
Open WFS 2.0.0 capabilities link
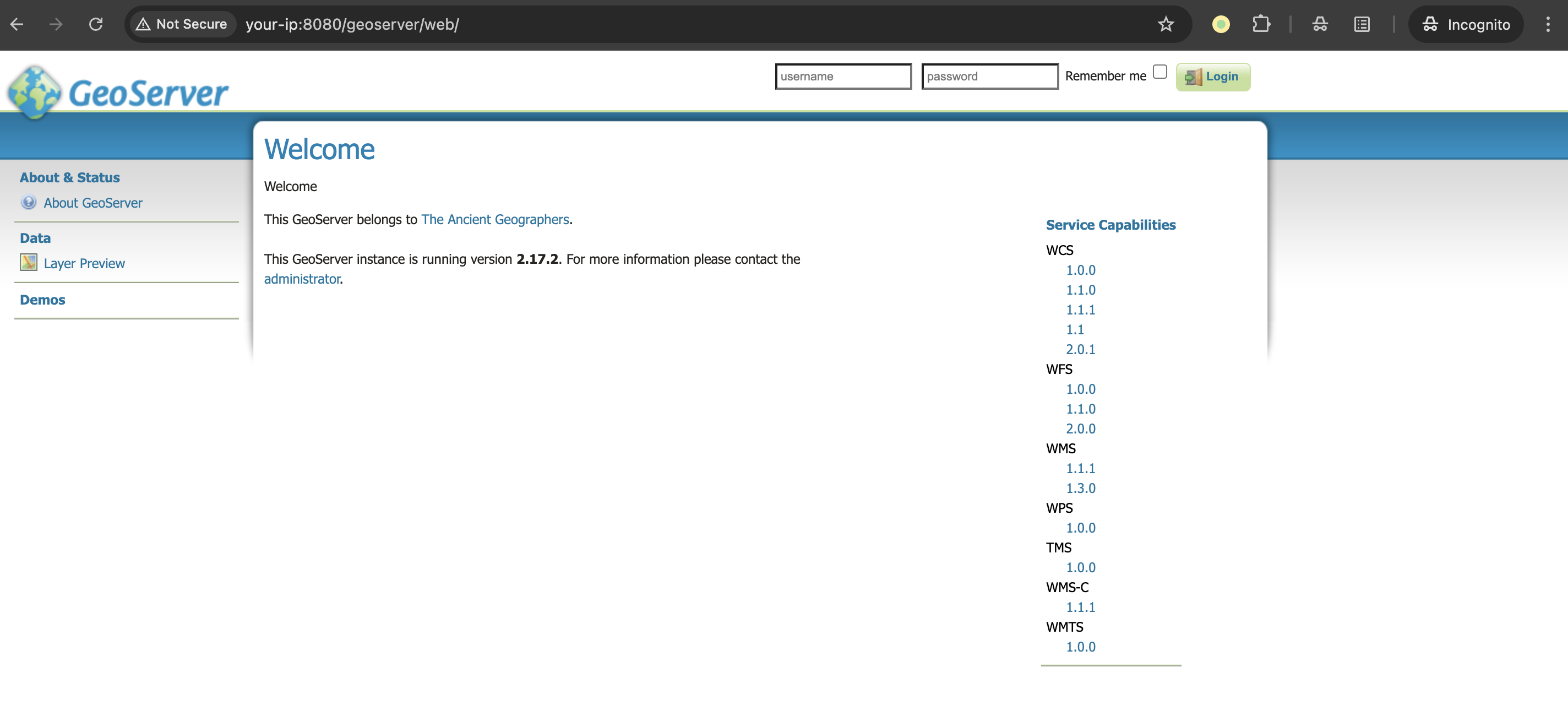point(1080,428)
